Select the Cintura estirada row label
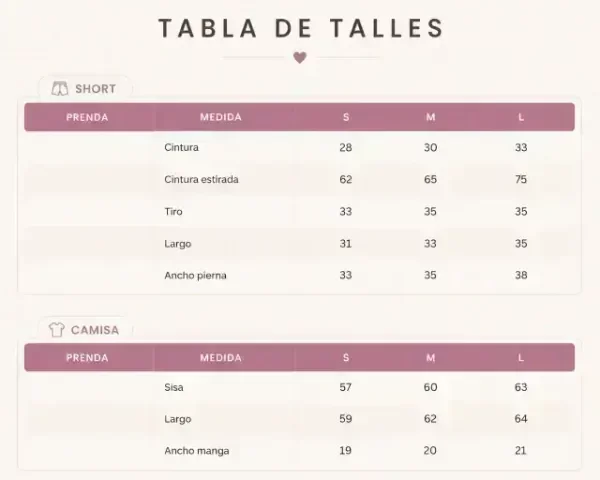The height and width of the screenshot is (480, 600). (201, 179)
